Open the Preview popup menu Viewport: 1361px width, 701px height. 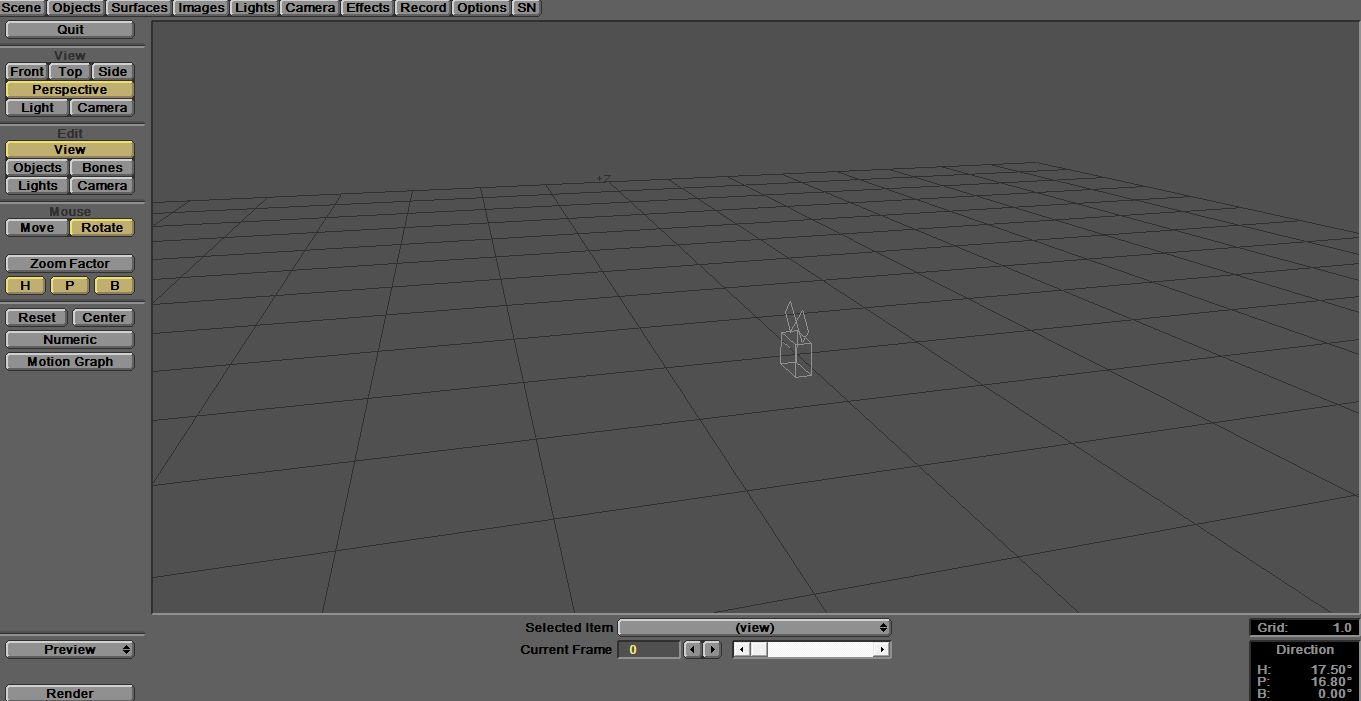point(70,650)
